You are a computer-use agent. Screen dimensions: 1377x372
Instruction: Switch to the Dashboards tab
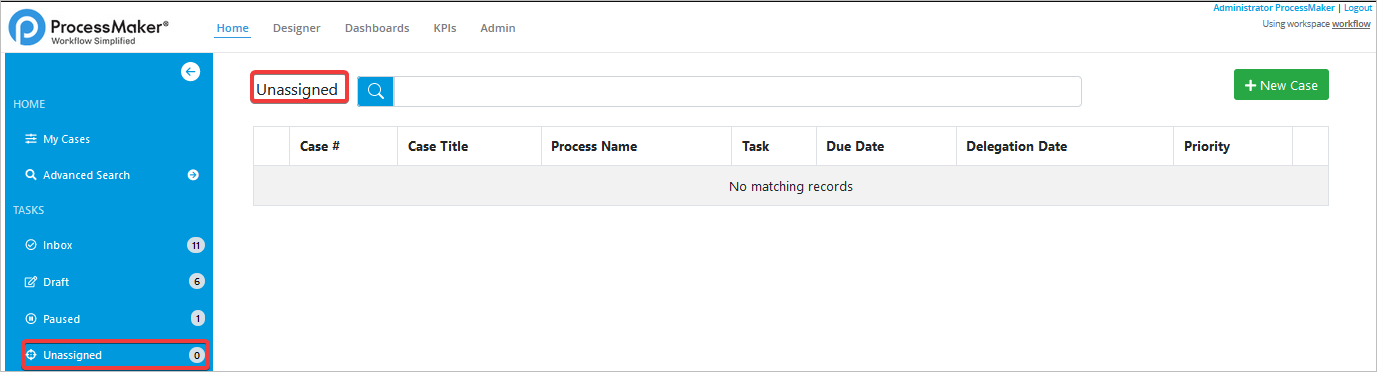377,28
